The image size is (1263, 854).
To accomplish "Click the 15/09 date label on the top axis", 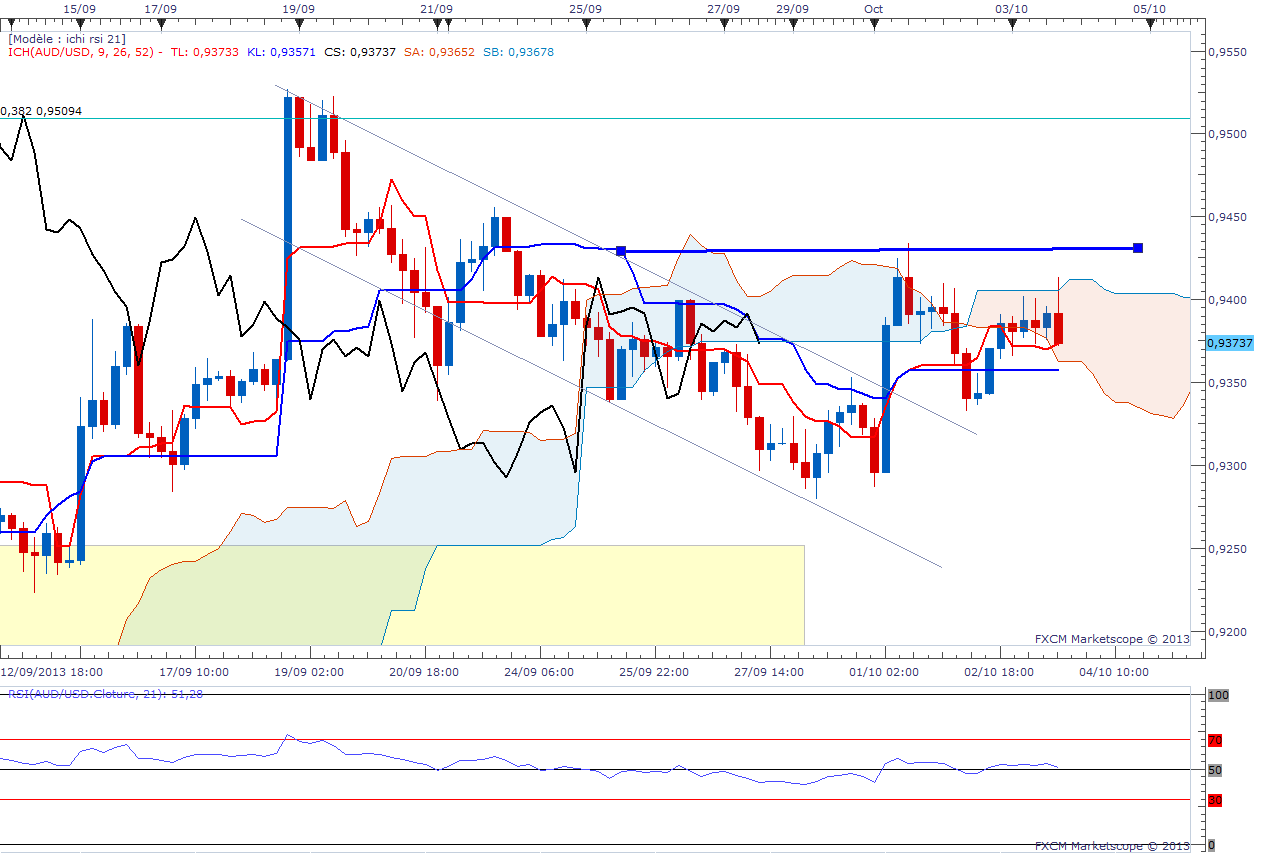I will (x=79, y=8).
